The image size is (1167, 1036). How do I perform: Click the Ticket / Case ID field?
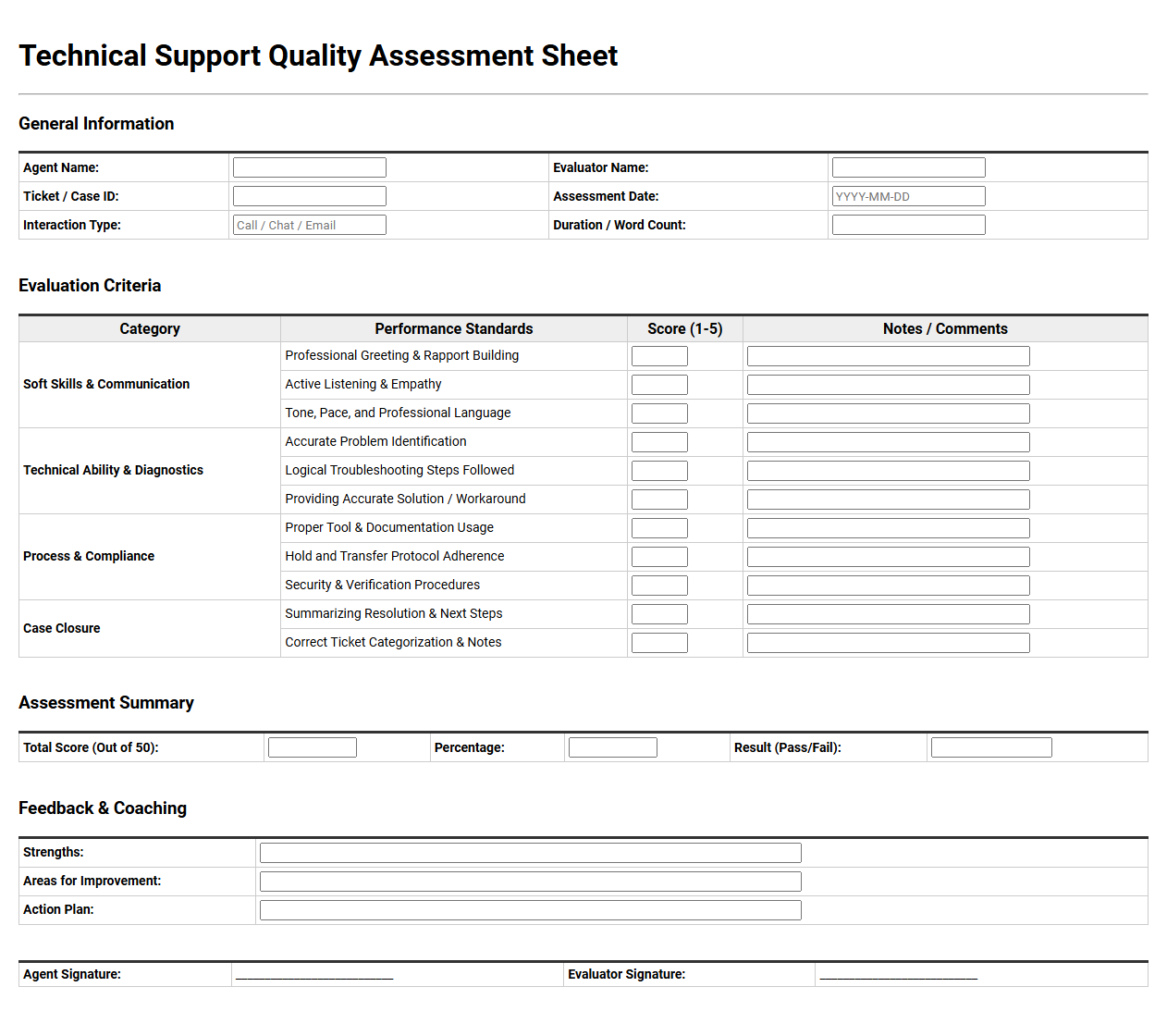(x=310, y=196)
